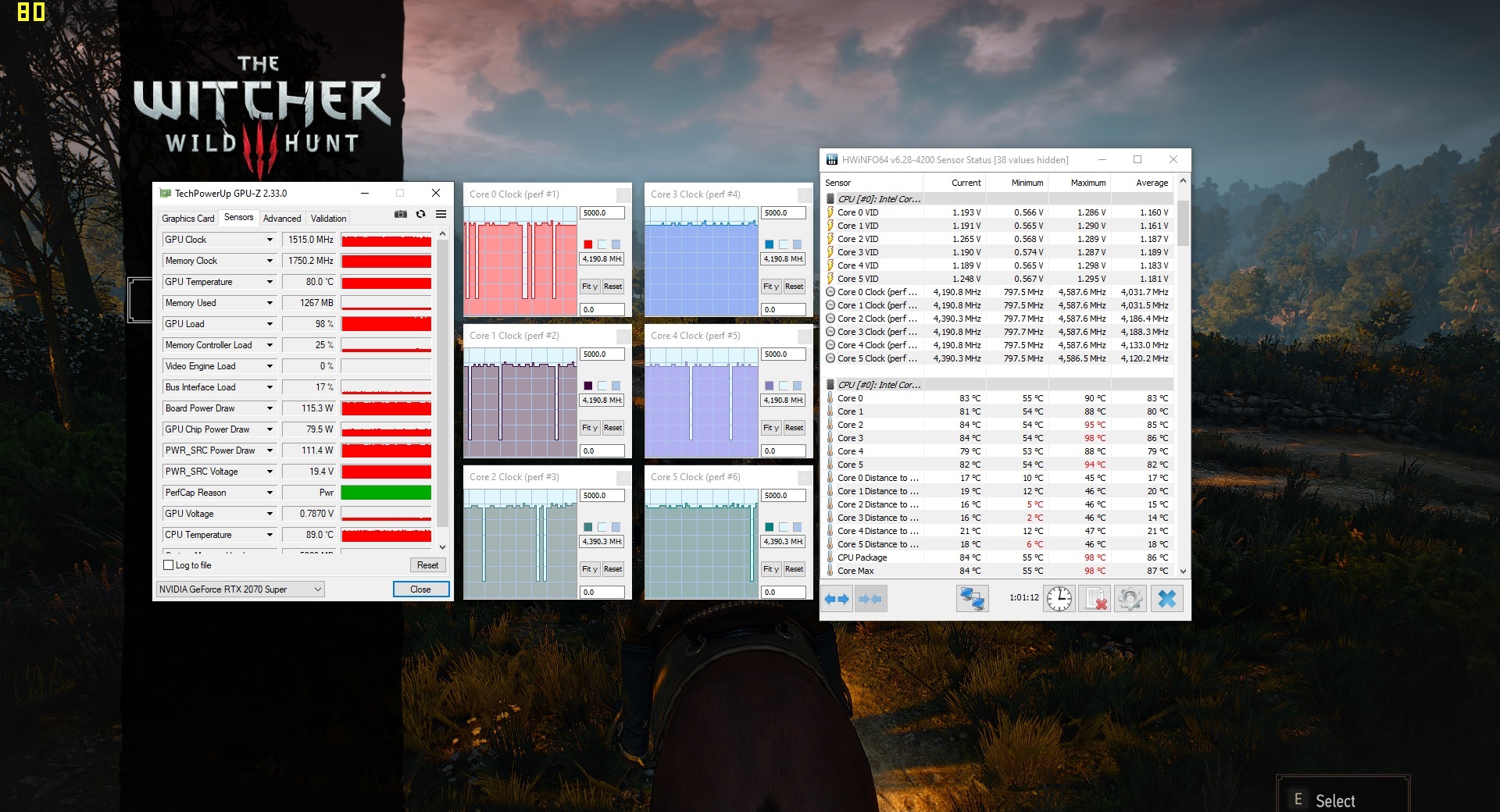Click Core 0 temperature thermometer icon
Image resolution: width=1500 pixels, height=812 pixels.
point(830,398)
